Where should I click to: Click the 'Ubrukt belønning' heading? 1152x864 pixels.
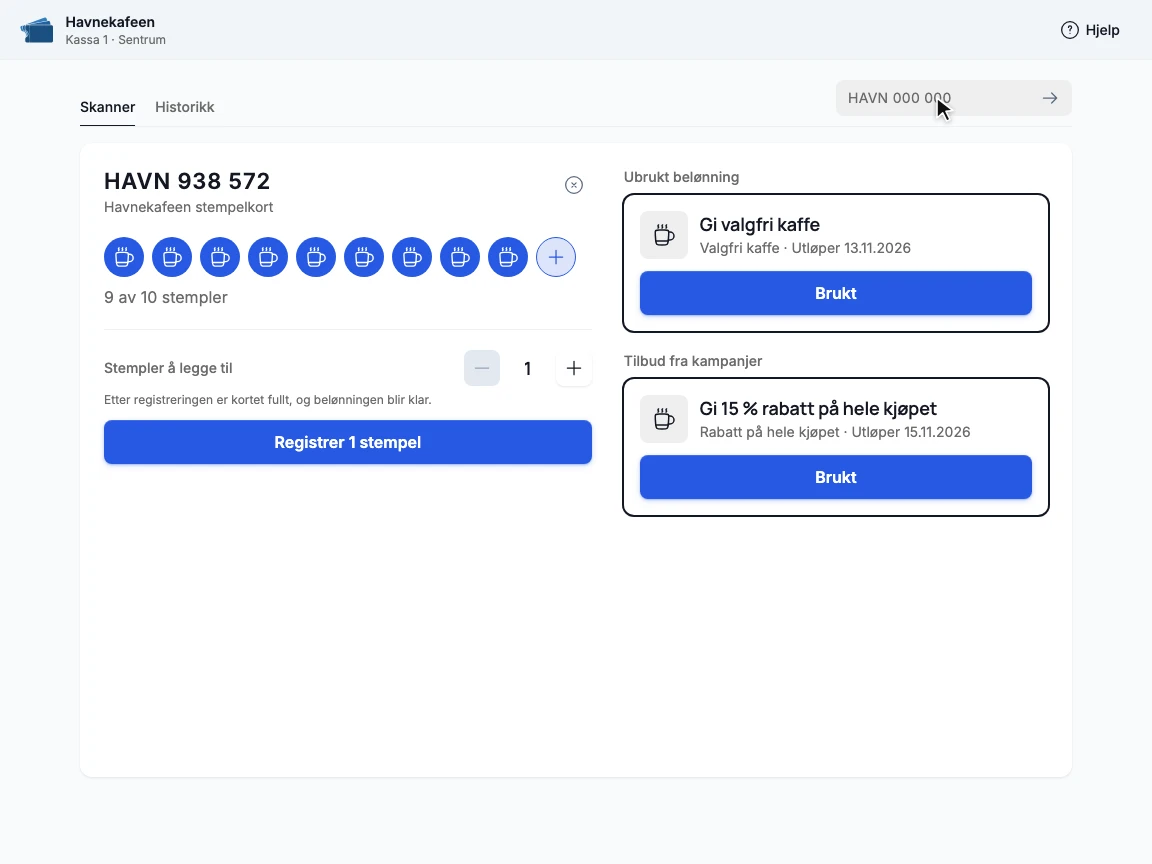(x=681, y=177)
